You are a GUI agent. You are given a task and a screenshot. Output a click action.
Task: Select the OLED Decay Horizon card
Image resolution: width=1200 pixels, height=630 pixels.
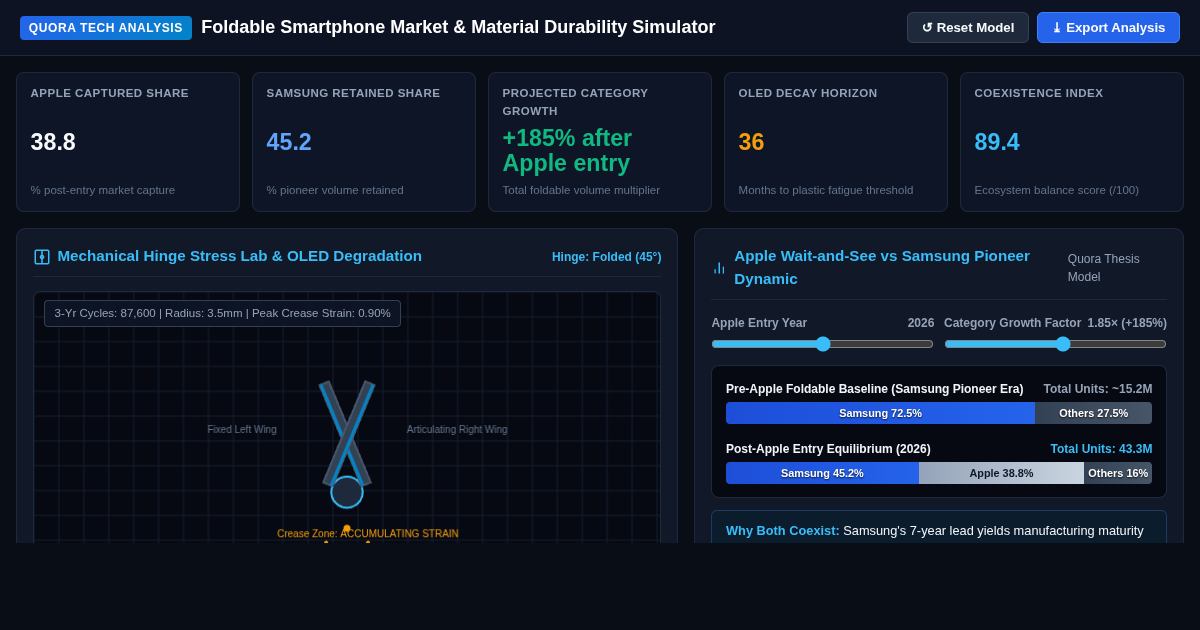pos(836,142)
